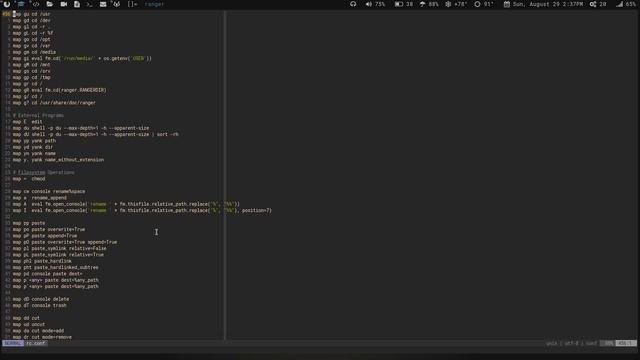Viewport: 640px width, 360px height.
Task: Click the 'paste_symlink relative=False' line
Action: pos(60,249)
